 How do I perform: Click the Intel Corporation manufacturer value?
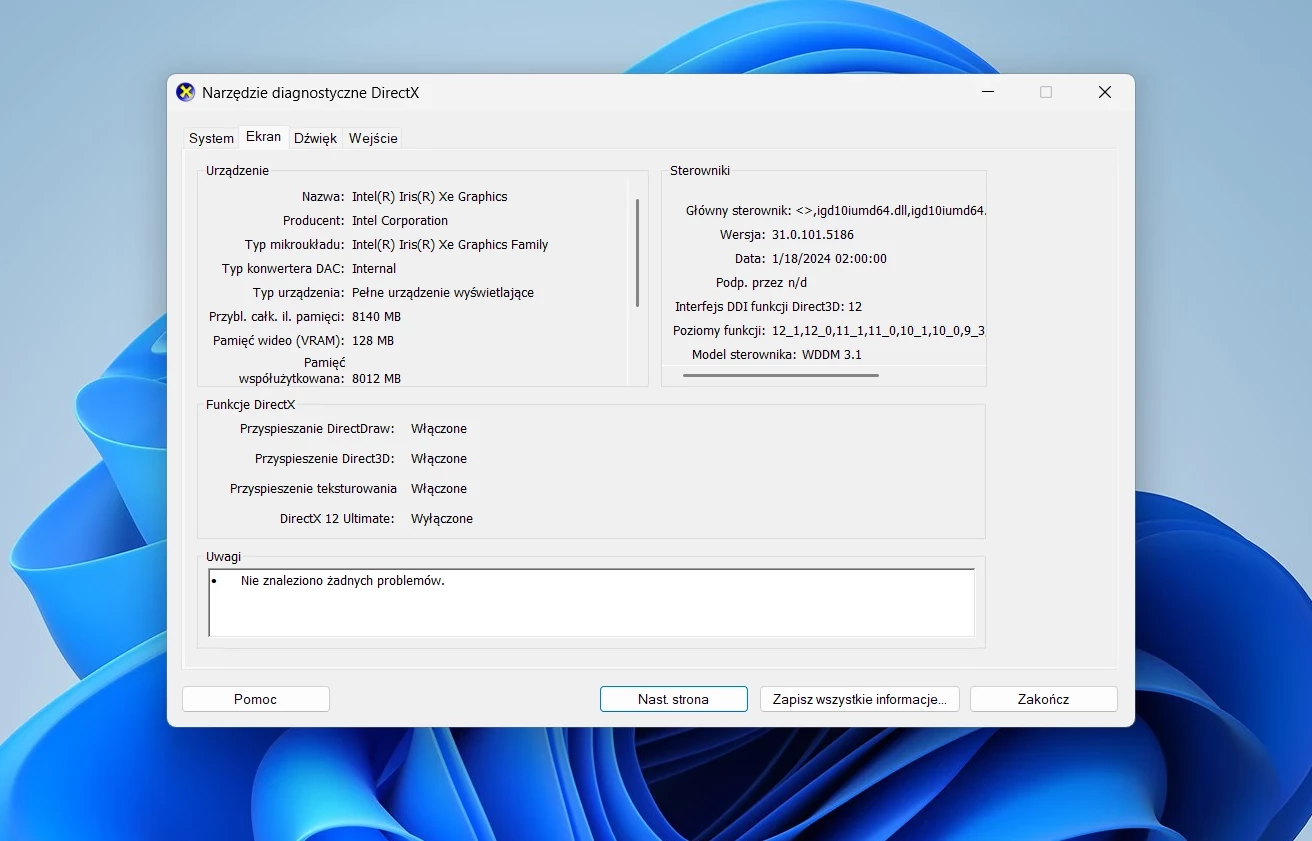tap(400, 220)
